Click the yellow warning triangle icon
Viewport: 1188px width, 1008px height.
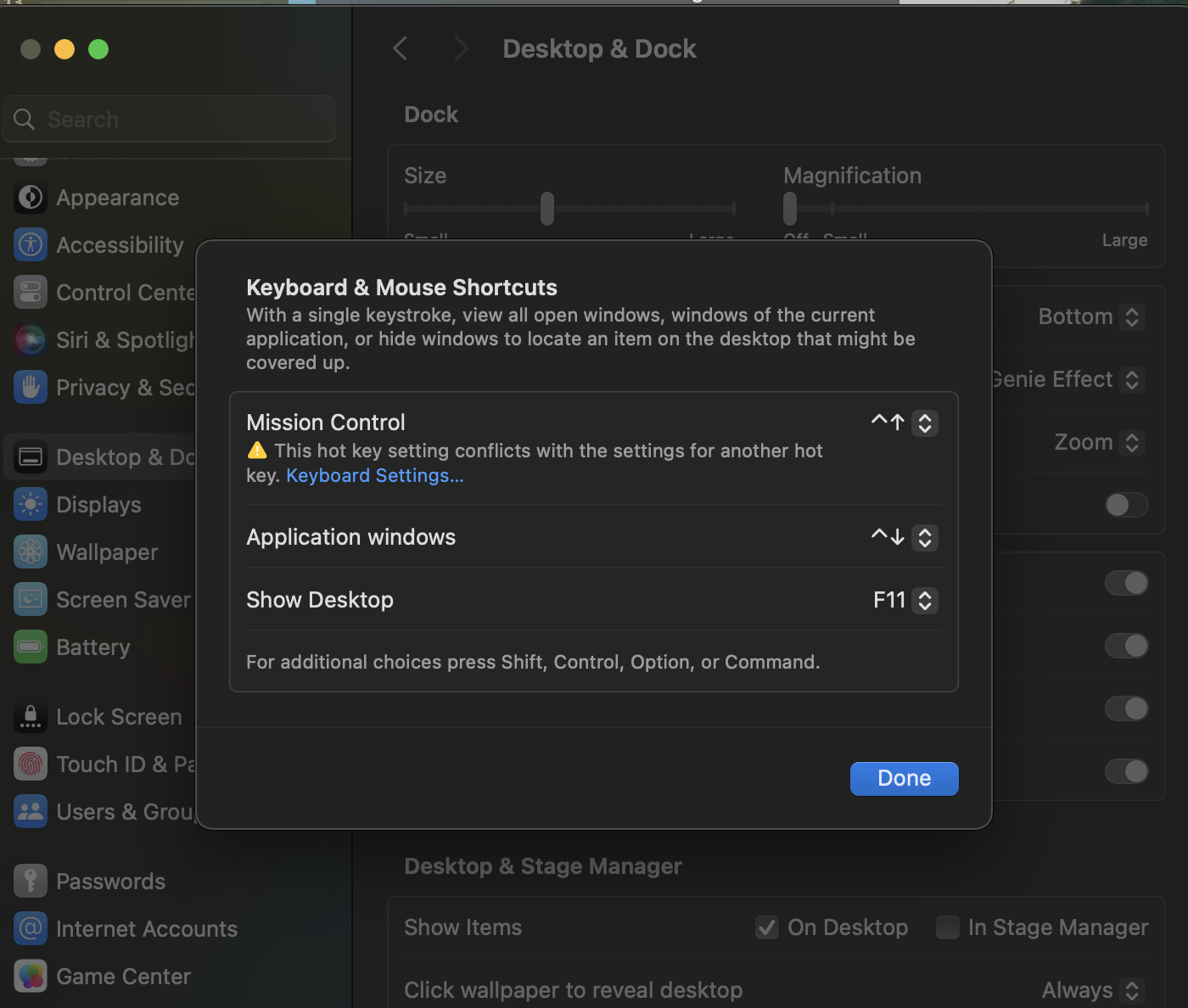point(257,451)
